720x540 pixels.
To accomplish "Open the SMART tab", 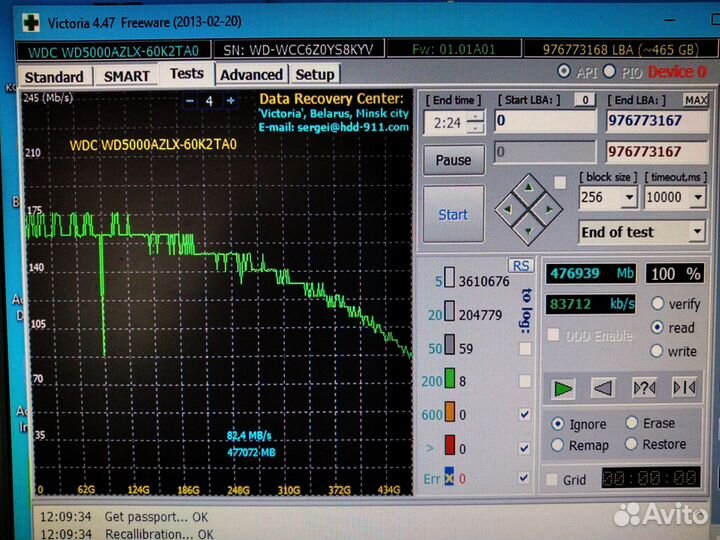I will click(x=127, y=76).
